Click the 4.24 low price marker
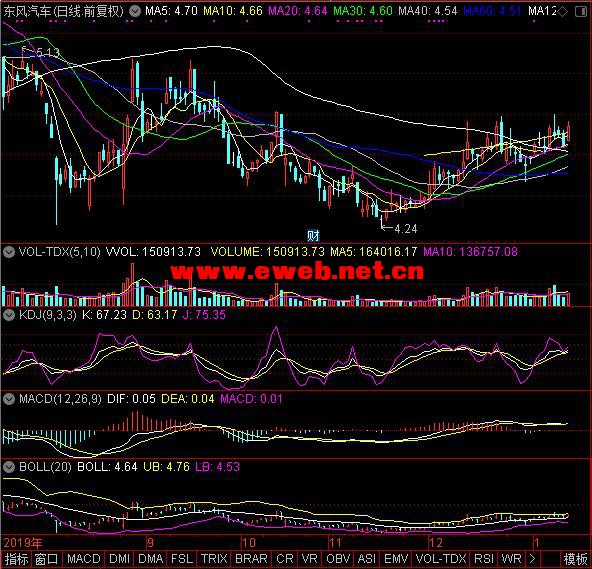 (405, 229)
